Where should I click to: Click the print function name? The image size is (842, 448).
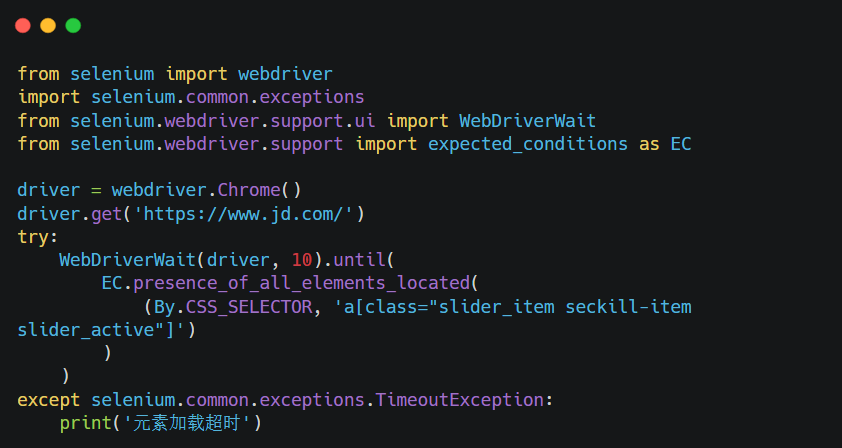pos(86,423)
